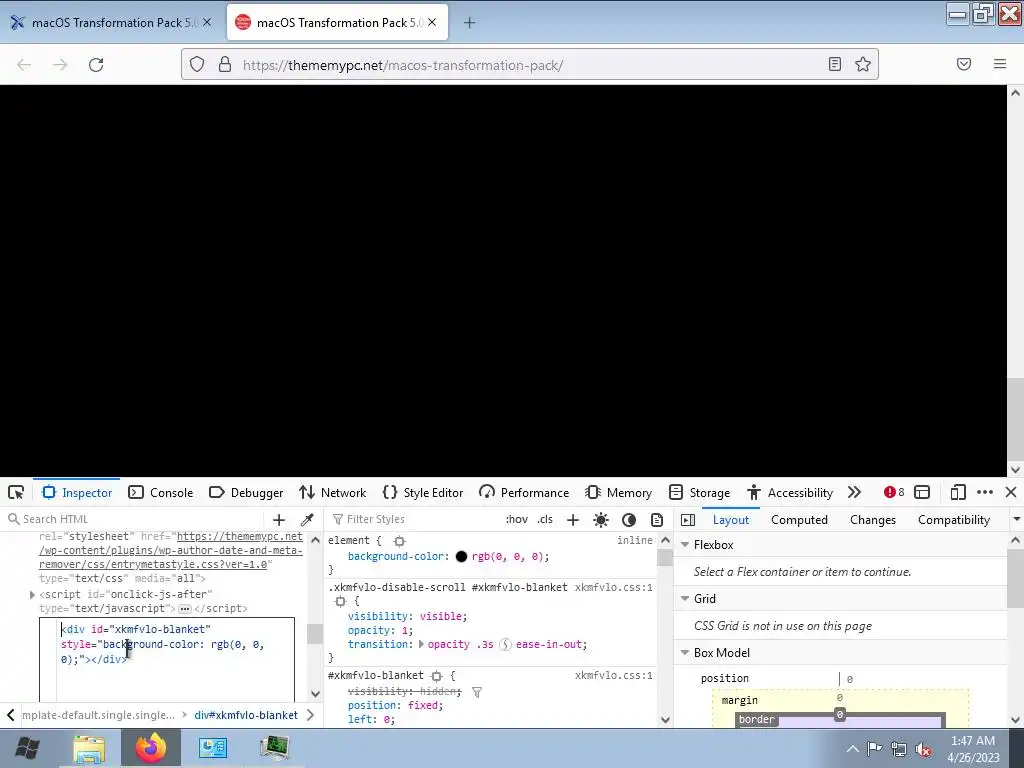Switch to Computed sidebar tab
This screenshot has width=1024, height=768.
click(799, 520)
